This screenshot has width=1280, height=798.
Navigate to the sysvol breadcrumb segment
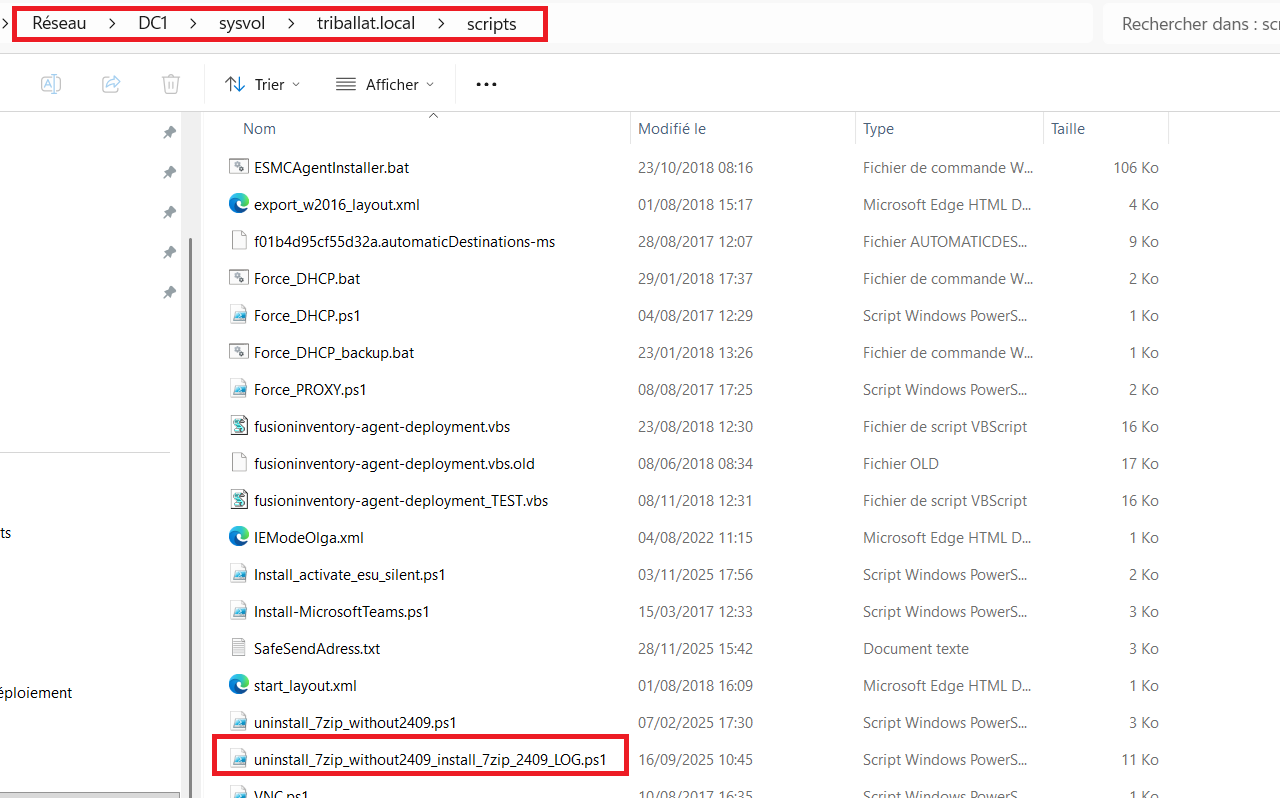point(242,24)
